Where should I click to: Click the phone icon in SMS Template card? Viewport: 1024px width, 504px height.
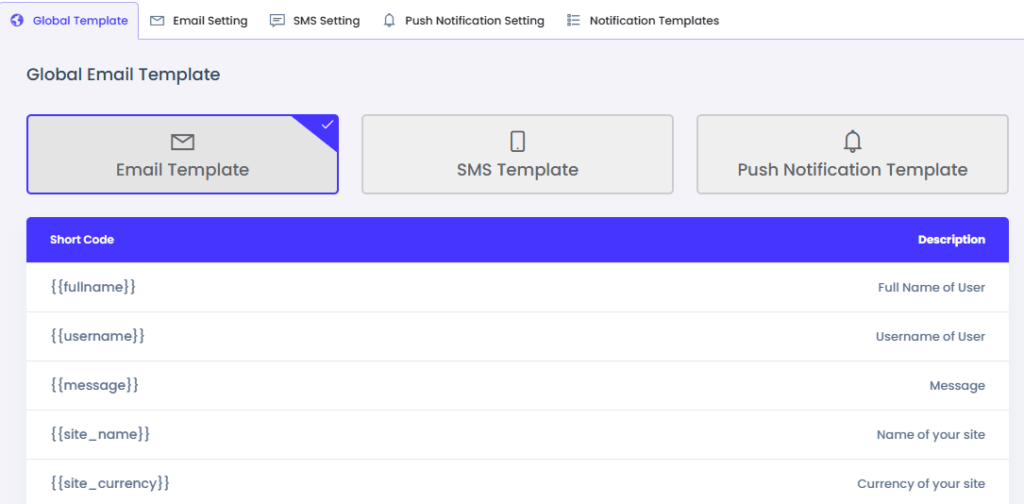coord(517,142)
